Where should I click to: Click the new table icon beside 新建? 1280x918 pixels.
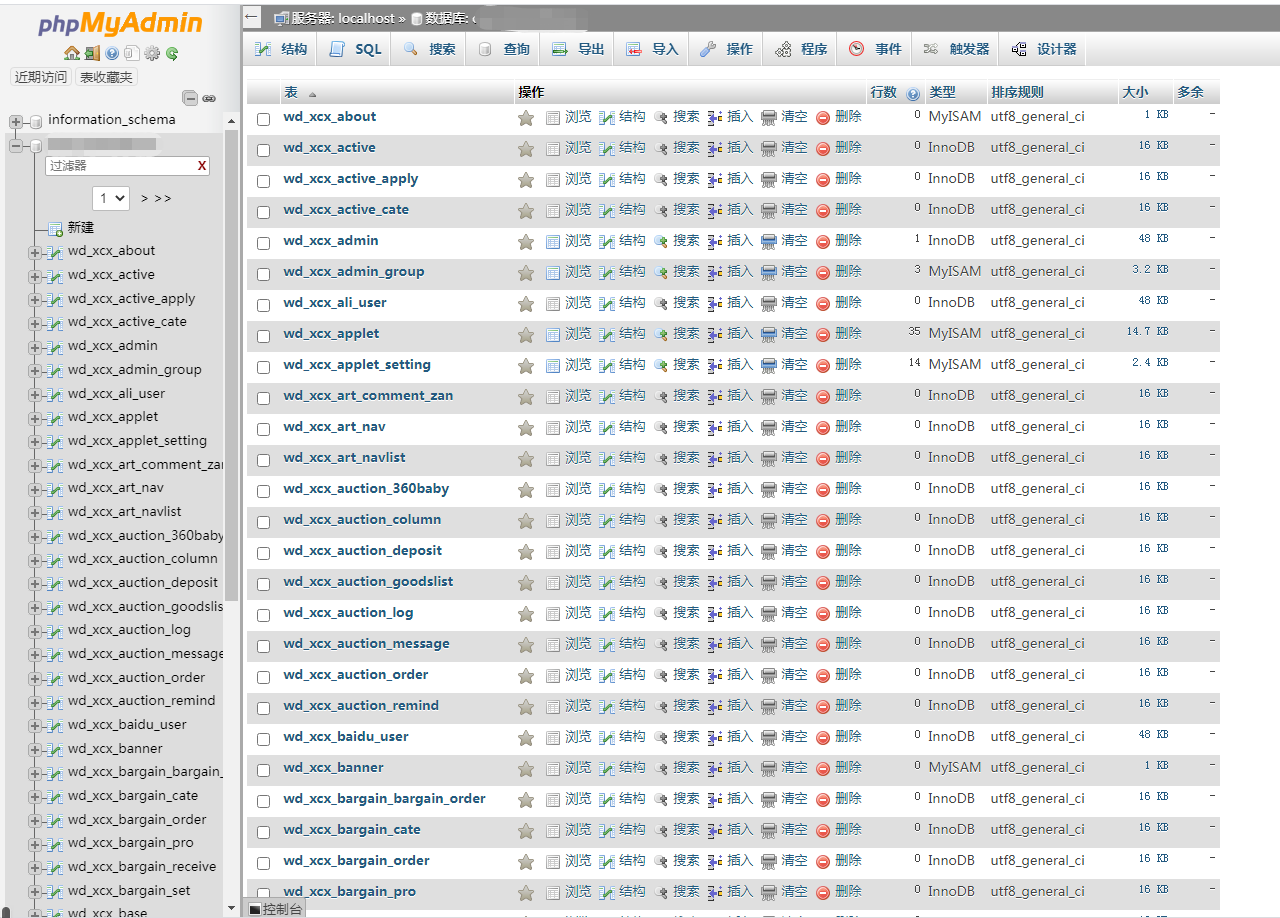click(x=55, y=228)
